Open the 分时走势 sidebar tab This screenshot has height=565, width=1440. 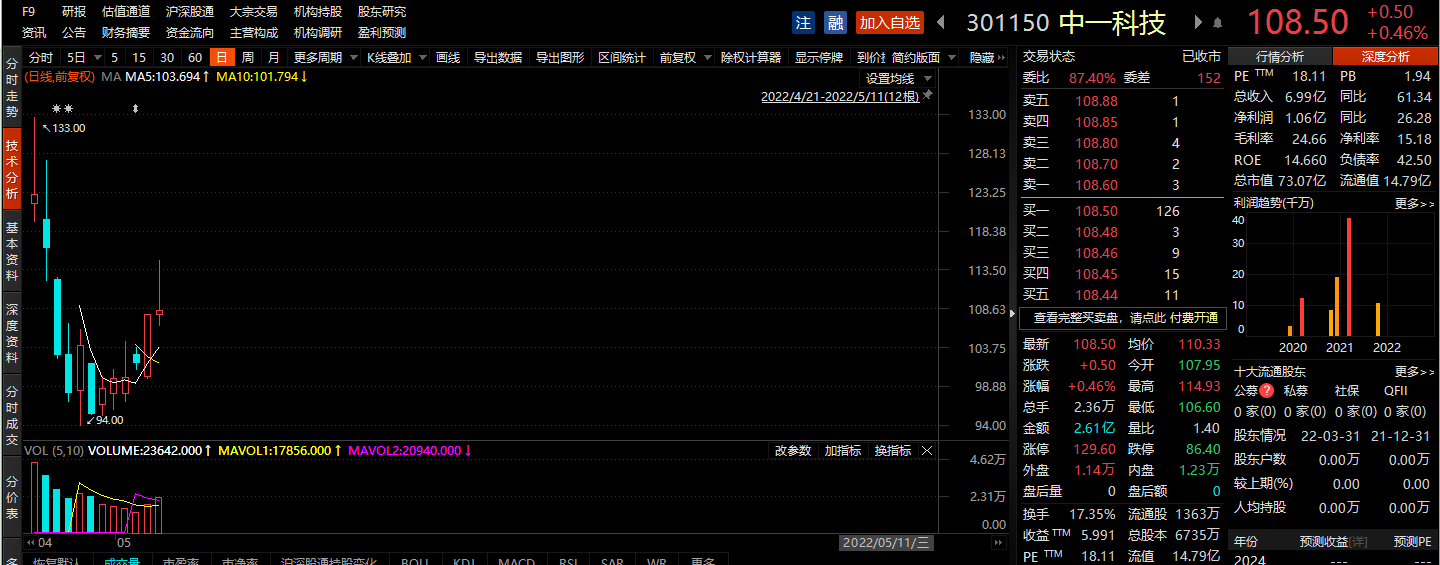(x=12, y=85)
